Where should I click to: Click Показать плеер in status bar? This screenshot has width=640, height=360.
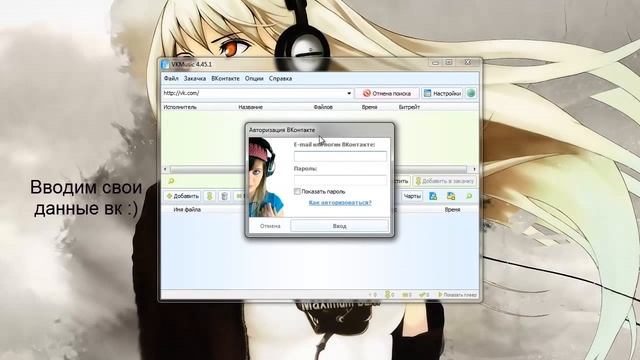point(458,294)
